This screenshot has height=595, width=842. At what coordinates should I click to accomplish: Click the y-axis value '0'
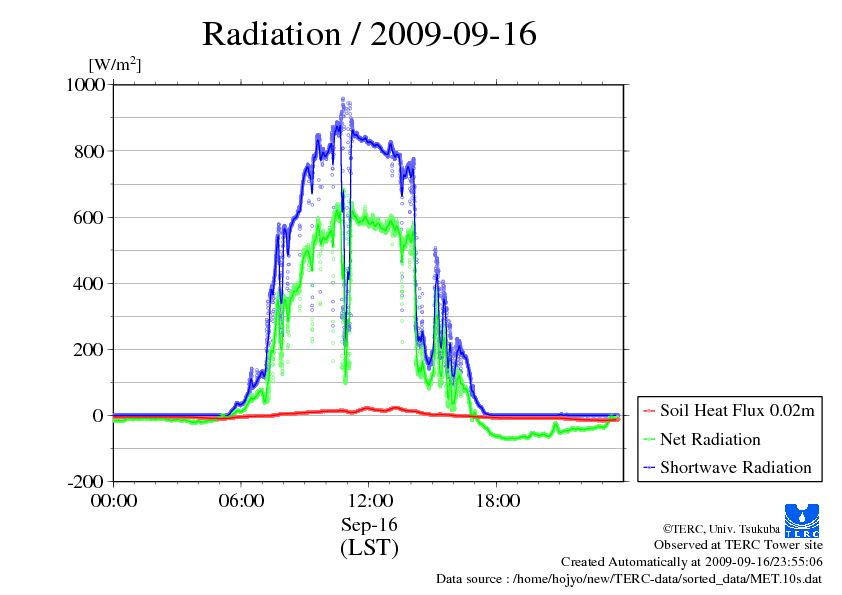coord(98,416)
